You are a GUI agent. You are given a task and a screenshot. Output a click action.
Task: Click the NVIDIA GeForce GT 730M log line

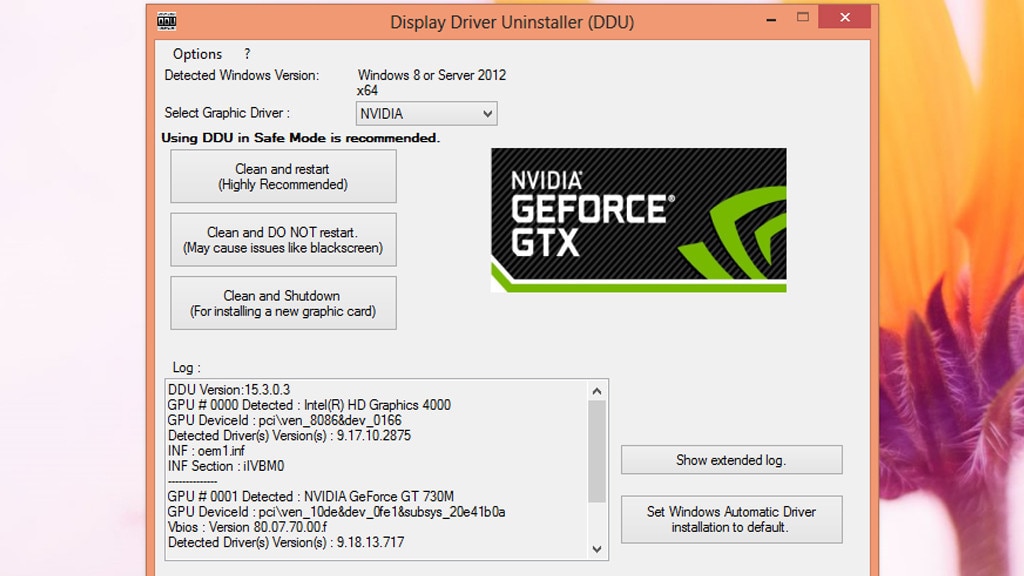point(310,496)
